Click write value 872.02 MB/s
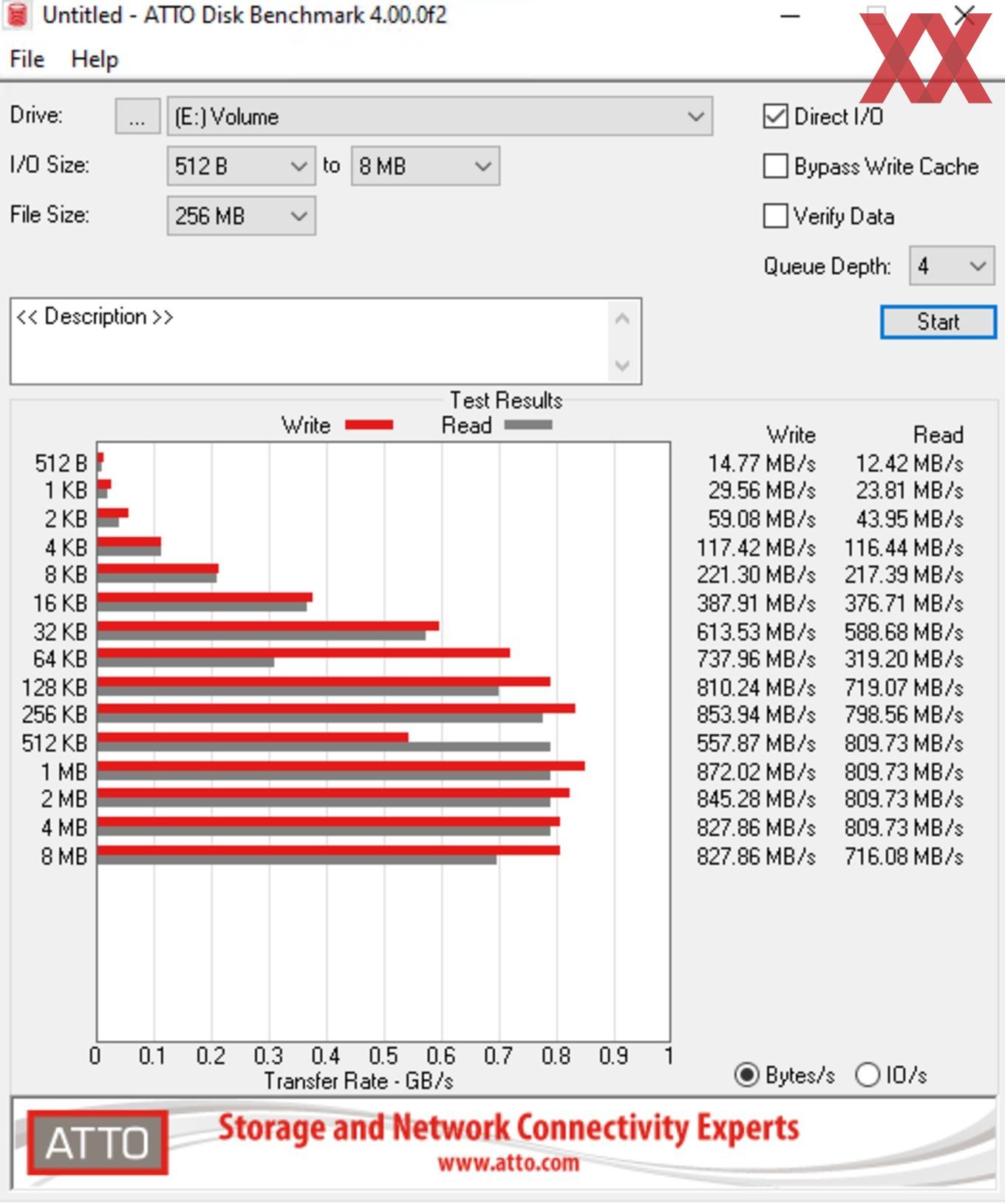Screen dimensions: 1005x1204 tap(756, 772)
